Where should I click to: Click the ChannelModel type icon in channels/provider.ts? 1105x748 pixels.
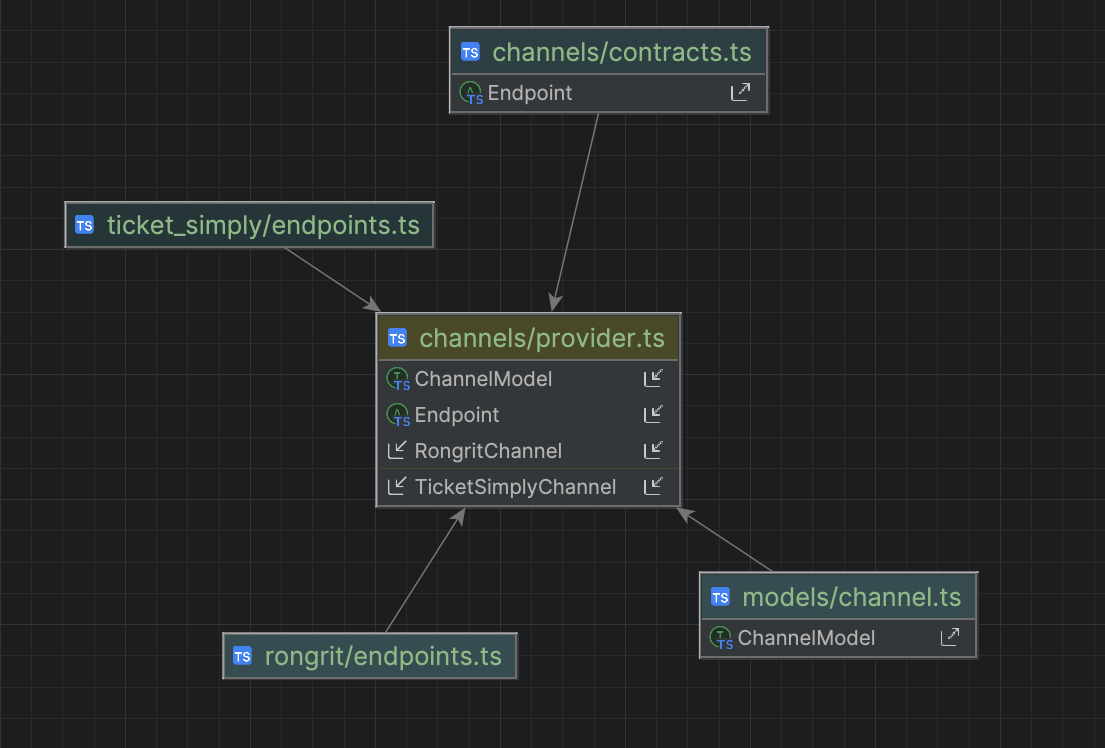click(x=398, y=379)
